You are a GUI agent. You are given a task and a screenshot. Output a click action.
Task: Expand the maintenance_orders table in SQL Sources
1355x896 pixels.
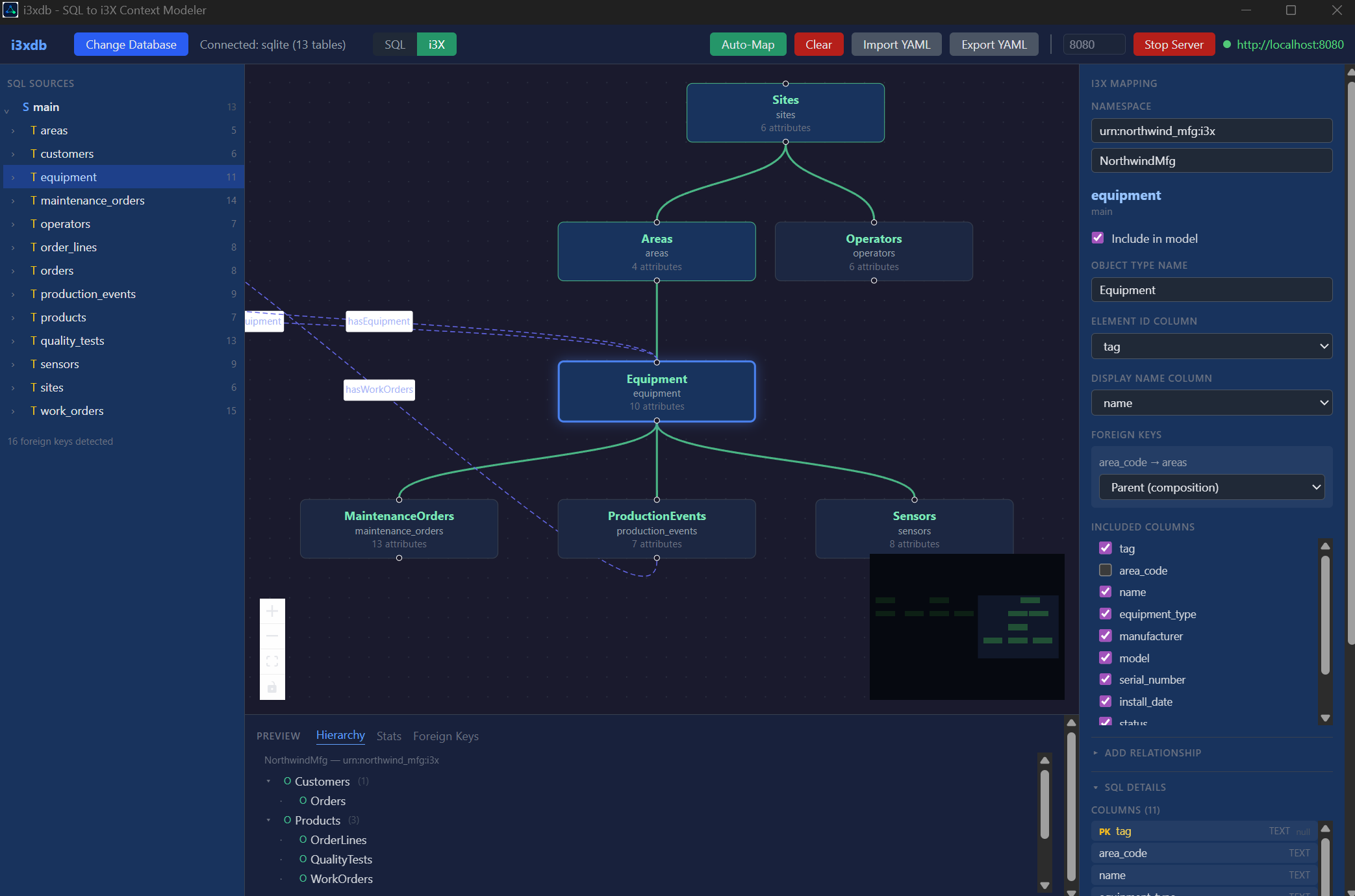[x=14, y=201]
